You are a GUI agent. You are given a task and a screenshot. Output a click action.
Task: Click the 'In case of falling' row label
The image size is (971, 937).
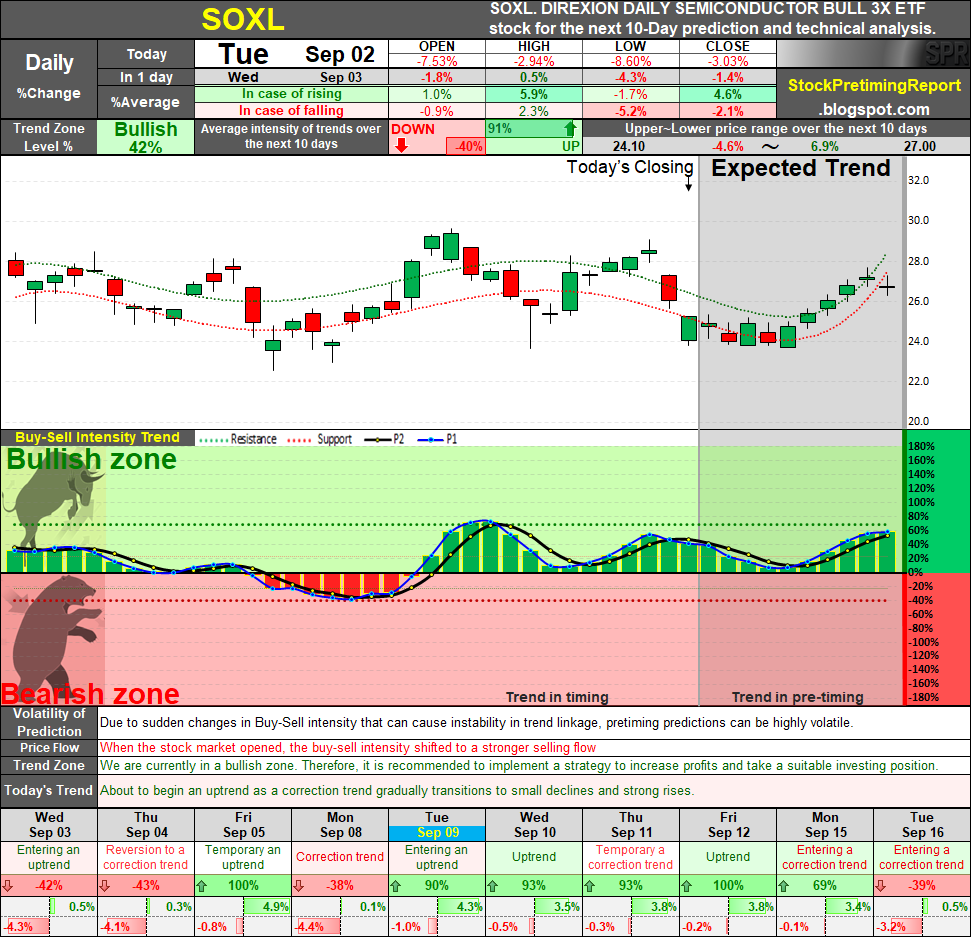tap(292, 111)
